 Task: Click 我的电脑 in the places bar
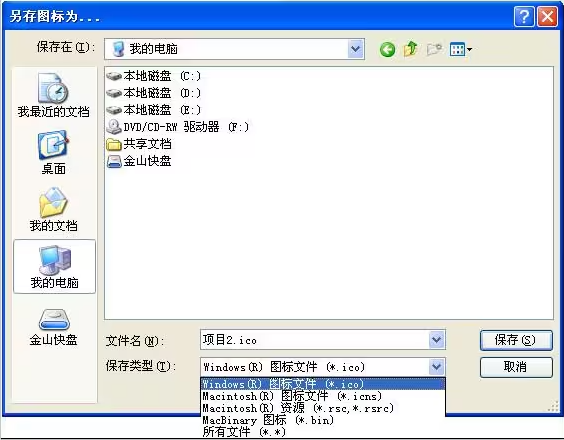tap(54, 267)
